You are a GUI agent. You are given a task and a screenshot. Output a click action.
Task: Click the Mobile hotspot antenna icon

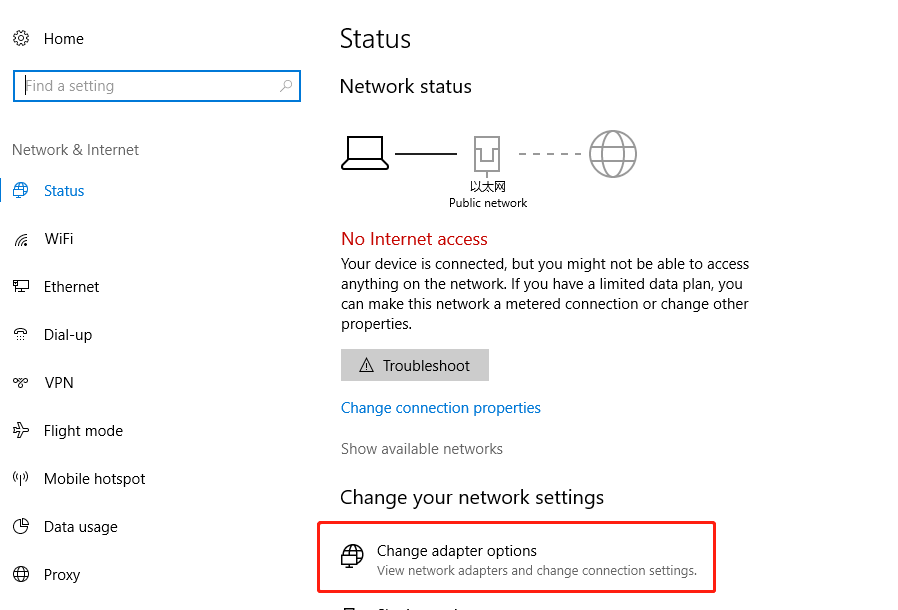[x=21, y=478]
